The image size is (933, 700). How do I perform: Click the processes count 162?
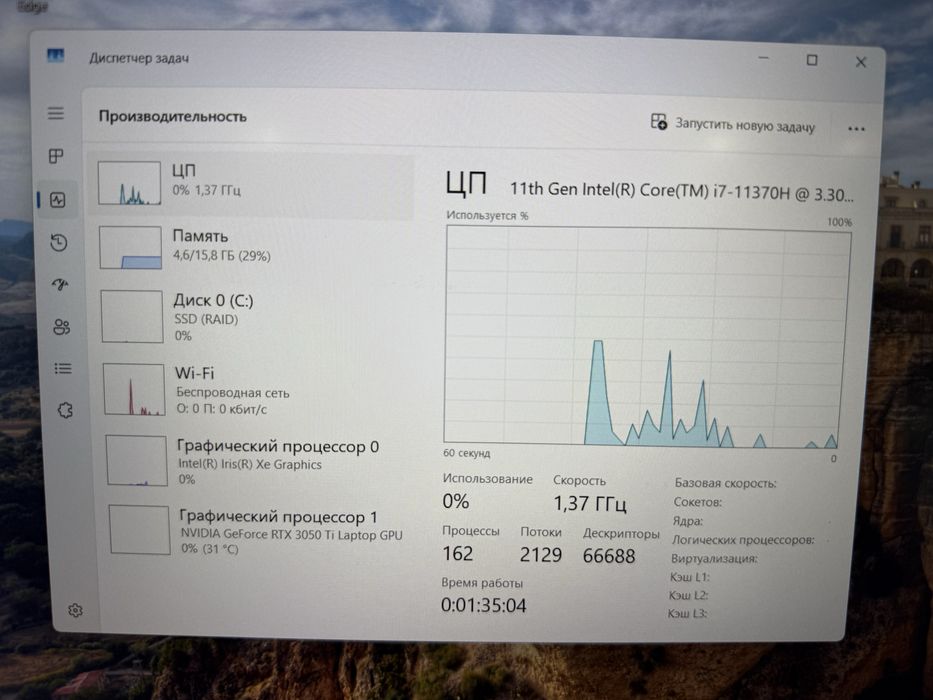tap(458, 554)
